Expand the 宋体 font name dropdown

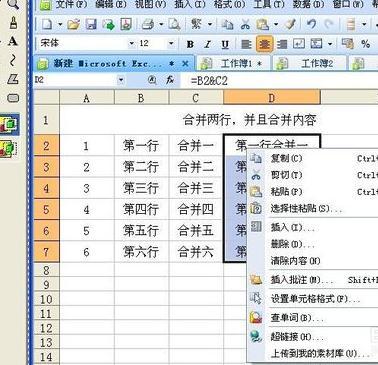[x=131, y=43]
